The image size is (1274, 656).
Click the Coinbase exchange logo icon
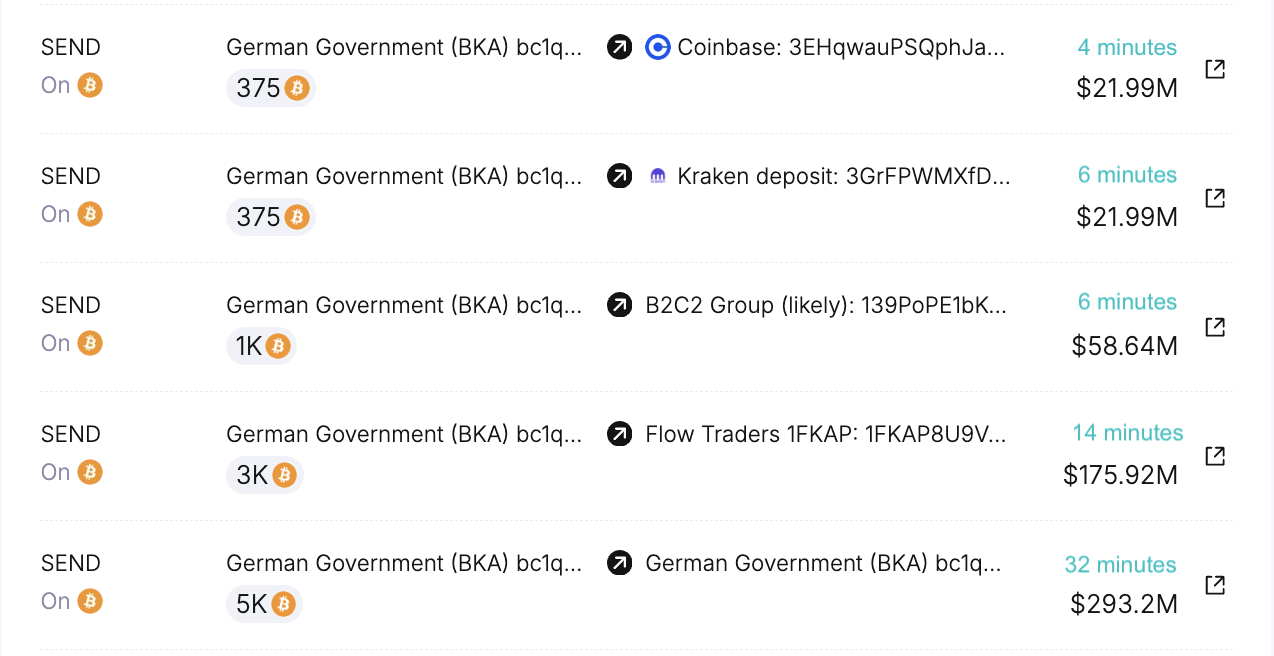coord(656,47)
